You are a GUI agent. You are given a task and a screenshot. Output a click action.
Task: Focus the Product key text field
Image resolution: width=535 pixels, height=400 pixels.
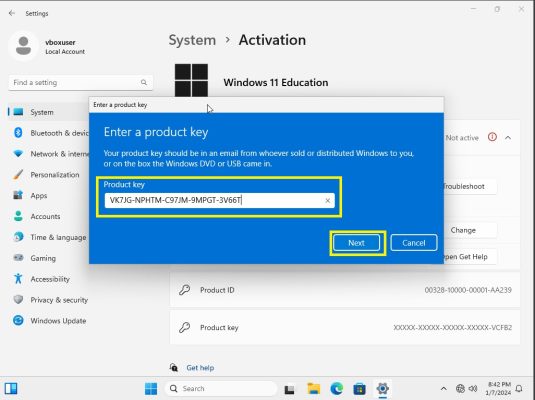tap(219, 200)
